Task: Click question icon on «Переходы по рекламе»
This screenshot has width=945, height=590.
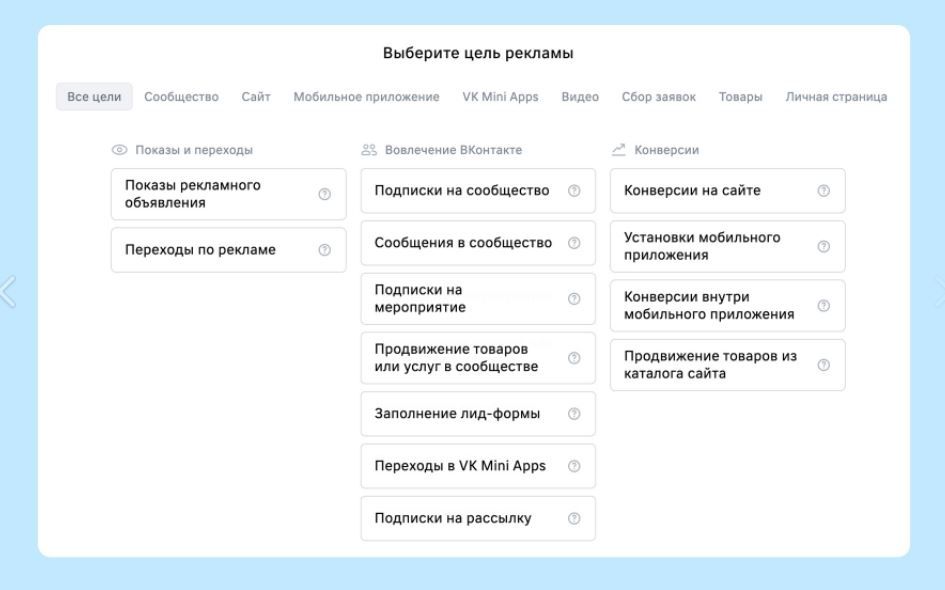Action: coord(323,250)
